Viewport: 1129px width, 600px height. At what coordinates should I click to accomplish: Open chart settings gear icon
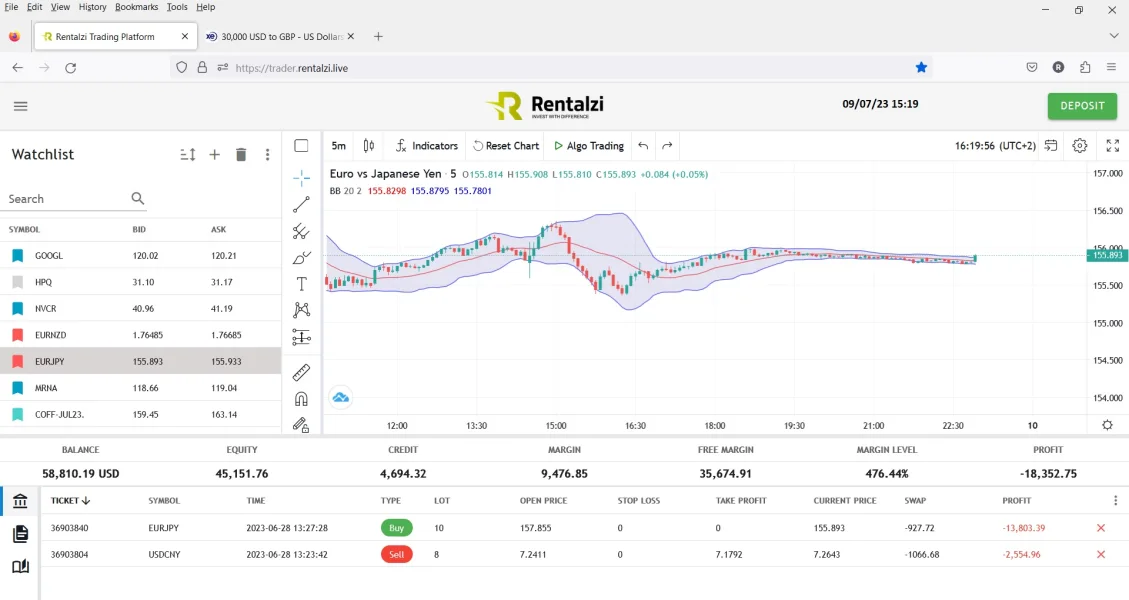[x=1079, y=146]
